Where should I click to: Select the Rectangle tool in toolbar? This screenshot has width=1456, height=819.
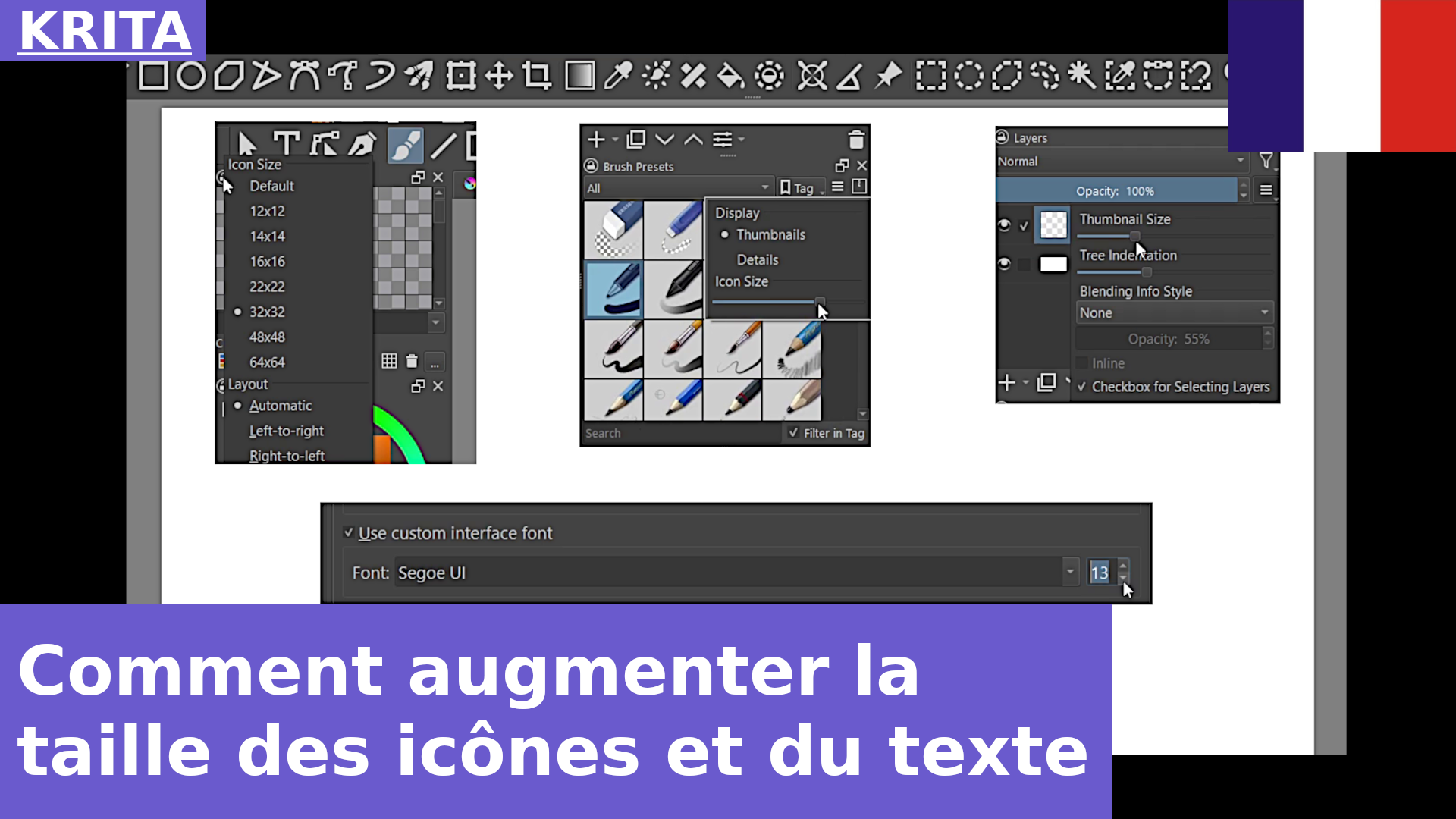coord(152,76)
